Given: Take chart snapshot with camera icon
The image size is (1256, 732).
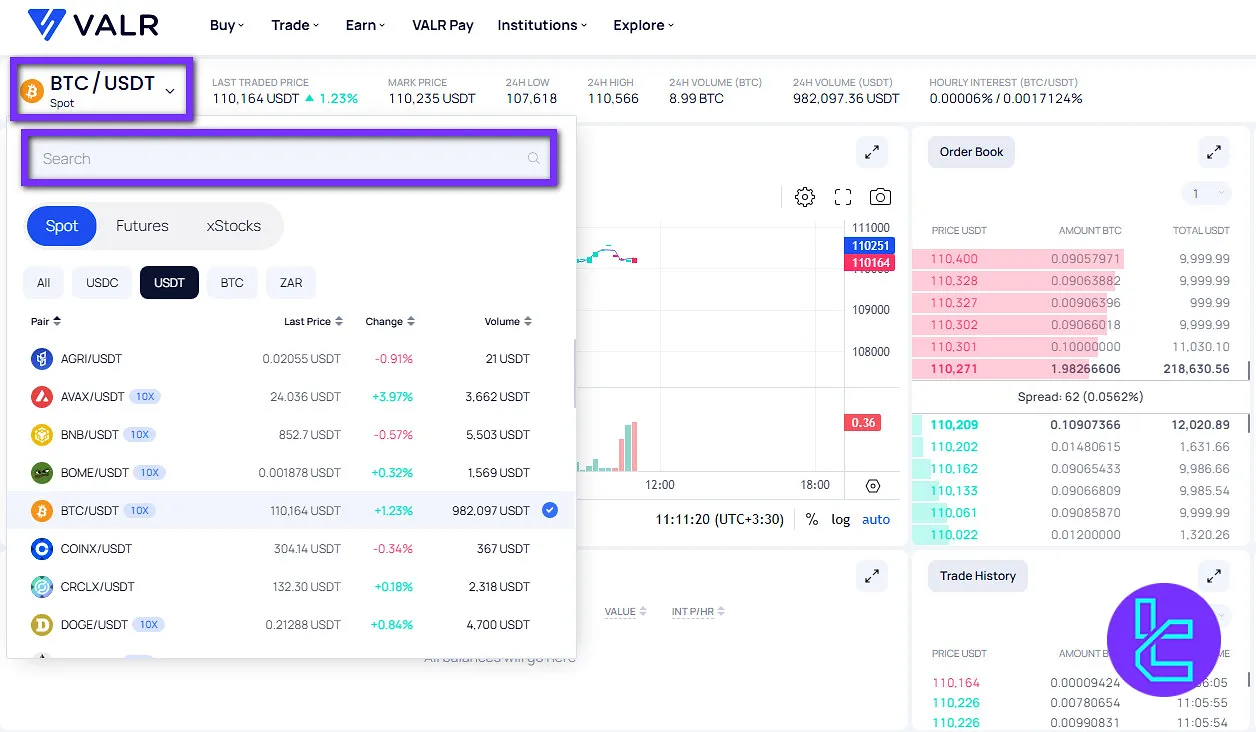Looking at the screenshot, I should pos(880,197).
